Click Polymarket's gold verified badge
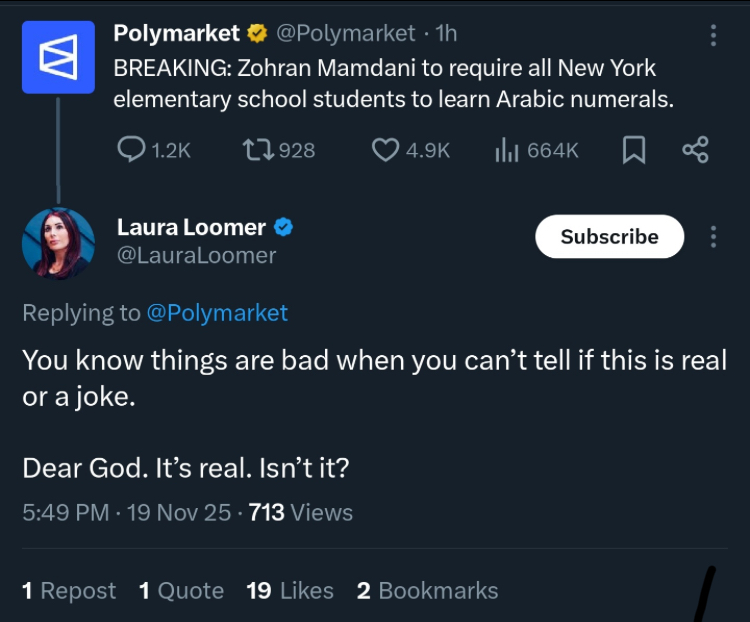Viewport: 750px width, 622px height. (257, 34)
